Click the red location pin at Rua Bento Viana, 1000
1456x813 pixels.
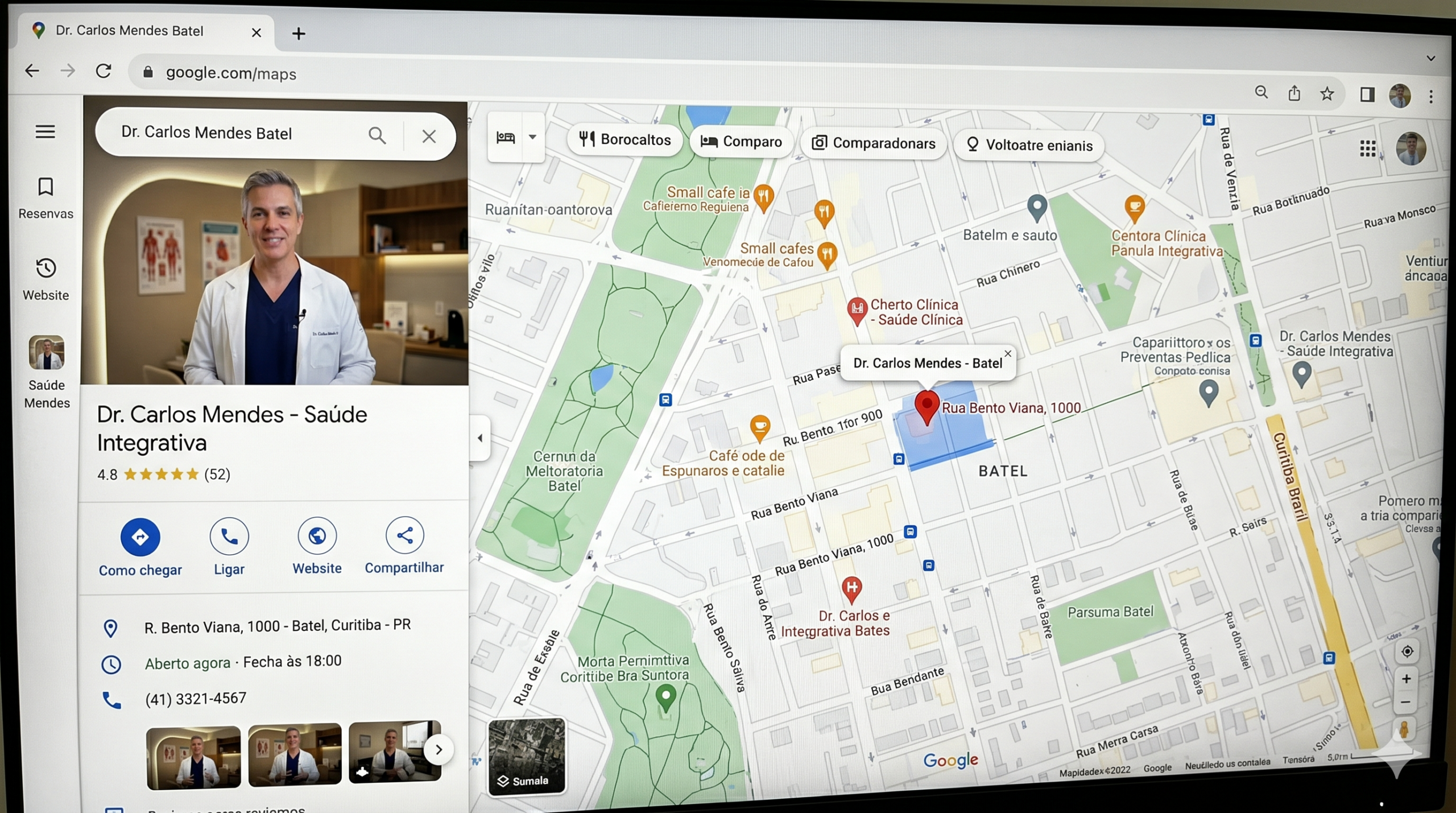pyautogui.click(x=926, y=407)
